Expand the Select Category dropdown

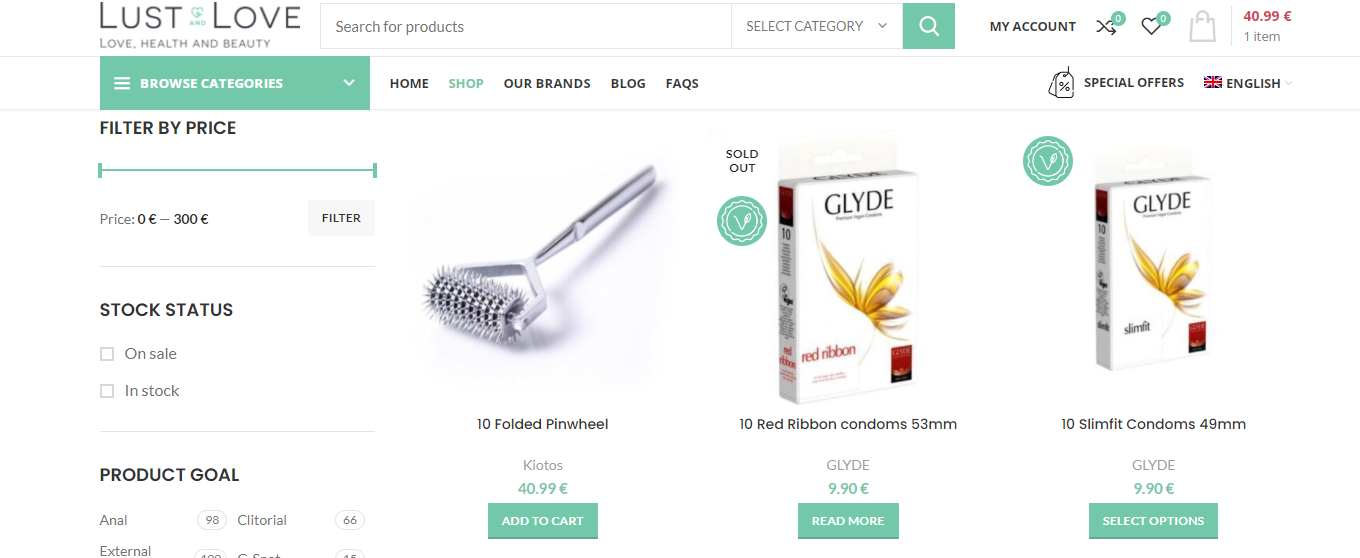tap(817, 26)
